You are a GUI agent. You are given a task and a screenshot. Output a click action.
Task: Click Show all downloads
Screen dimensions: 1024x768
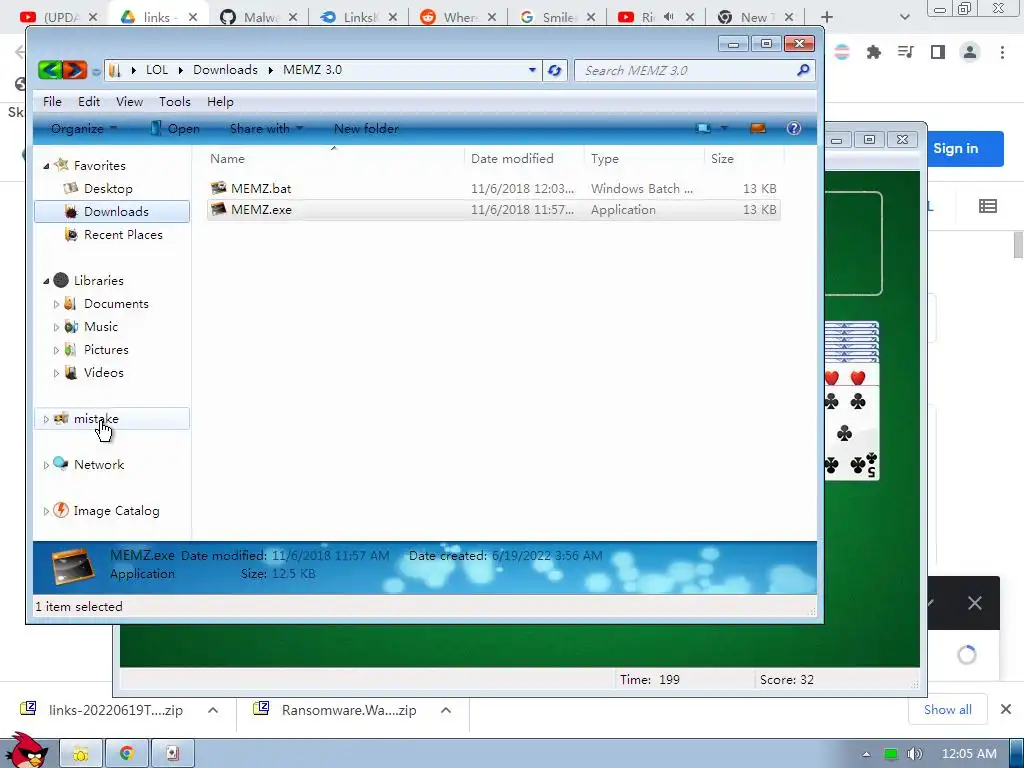coord(948,709)
